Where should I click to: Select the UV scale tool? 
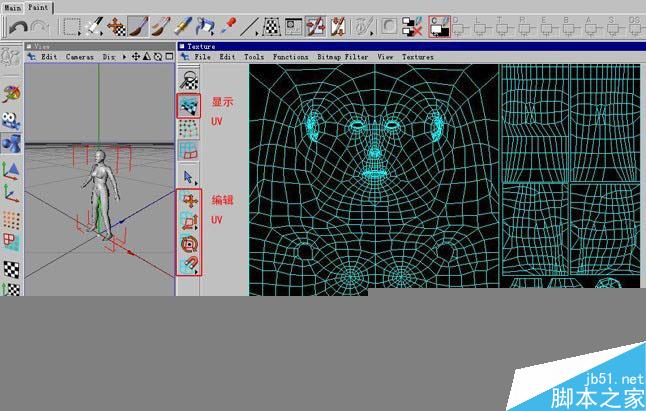pyautogui.click(x=189, y=222)
